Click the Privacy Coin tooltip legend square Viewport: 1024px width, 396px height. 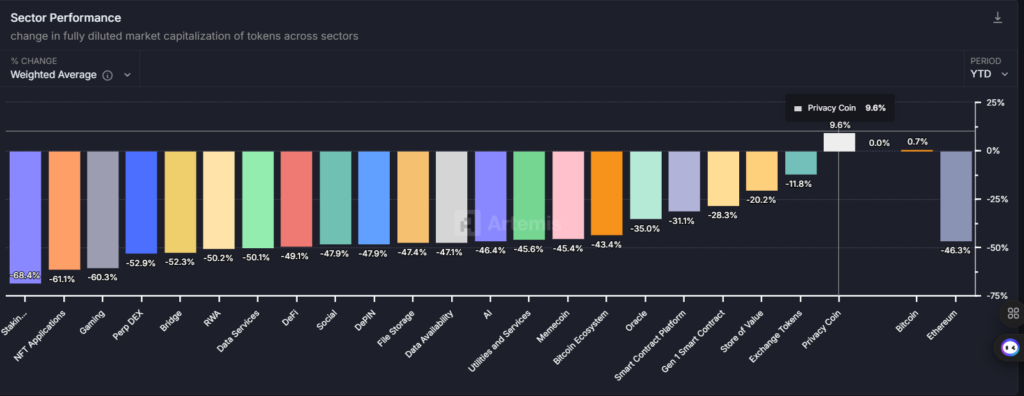(x=797, y=108)
